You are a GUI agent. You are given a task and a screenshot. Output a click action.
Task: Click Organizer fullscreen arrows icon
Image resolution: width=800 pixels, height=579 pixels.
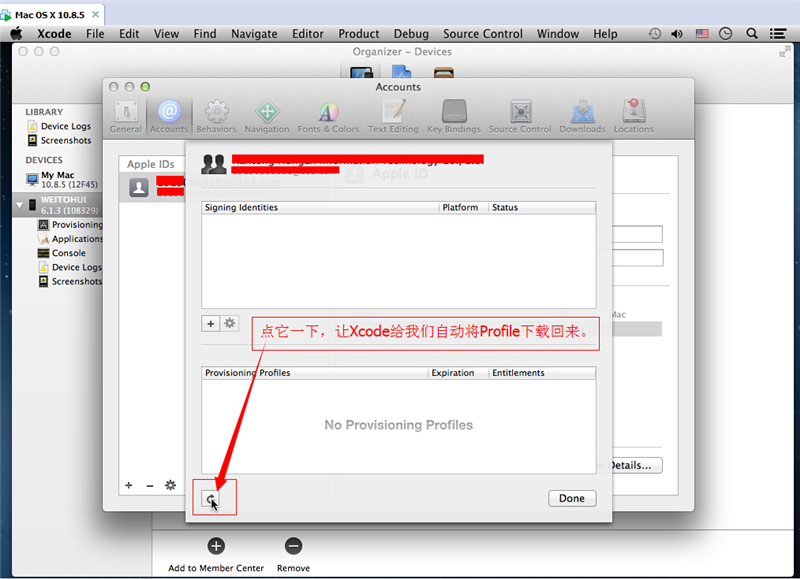coord(784,52)
